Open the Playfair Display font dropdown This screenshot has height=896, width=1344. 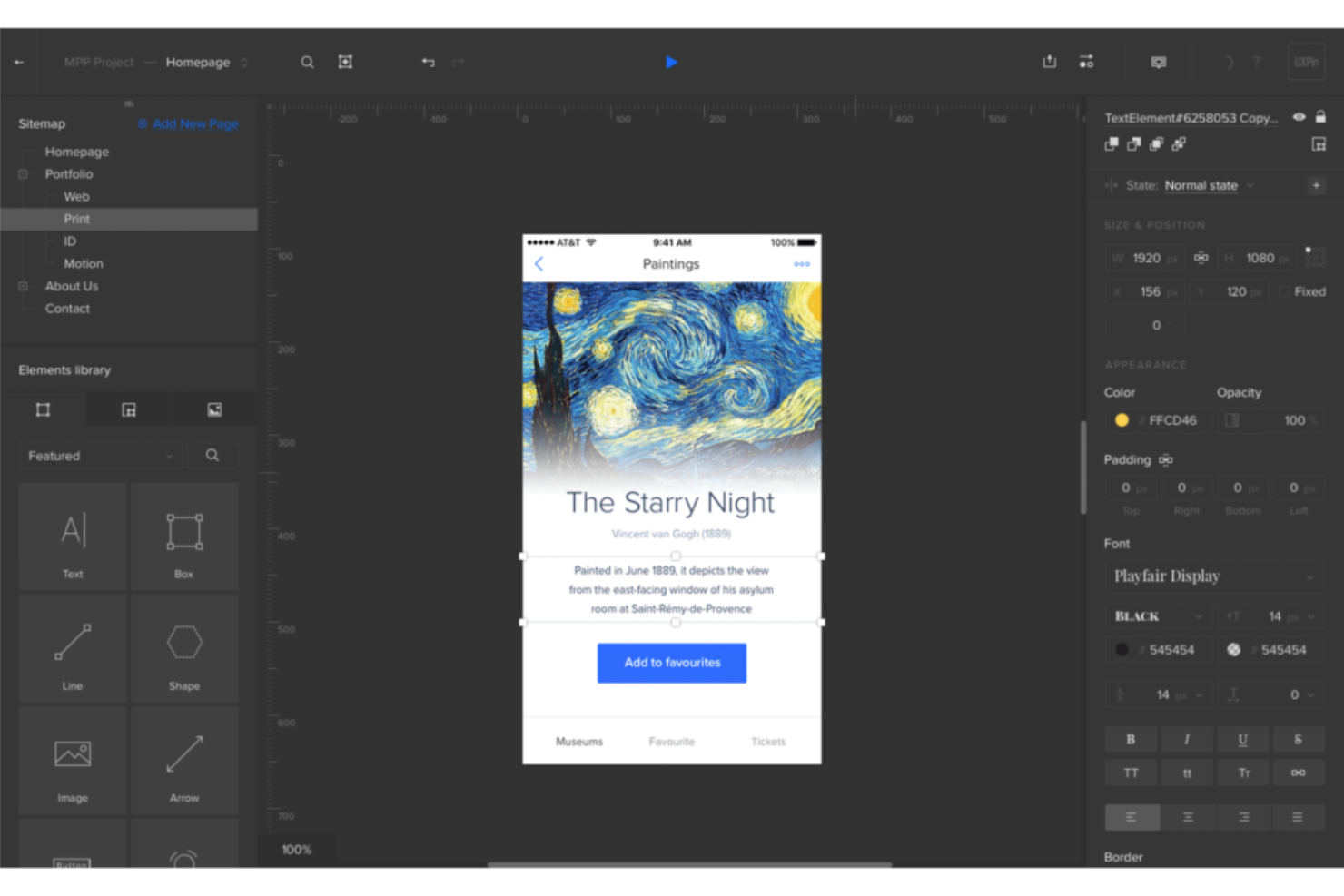tap(1214, 576)
